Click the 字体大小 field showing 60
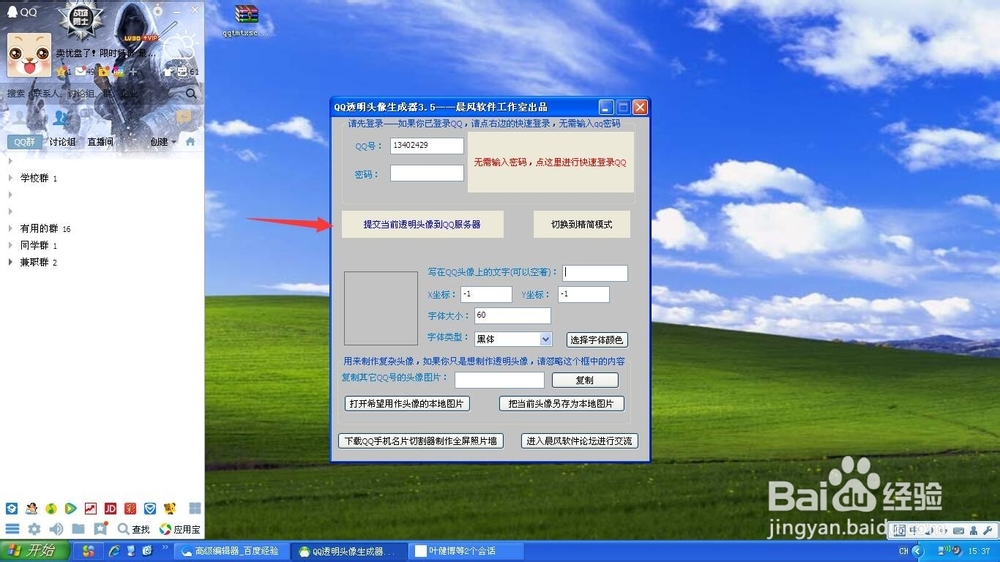Screen dimensions: 1000x562 pyautogui.click(x=512, y=315)
